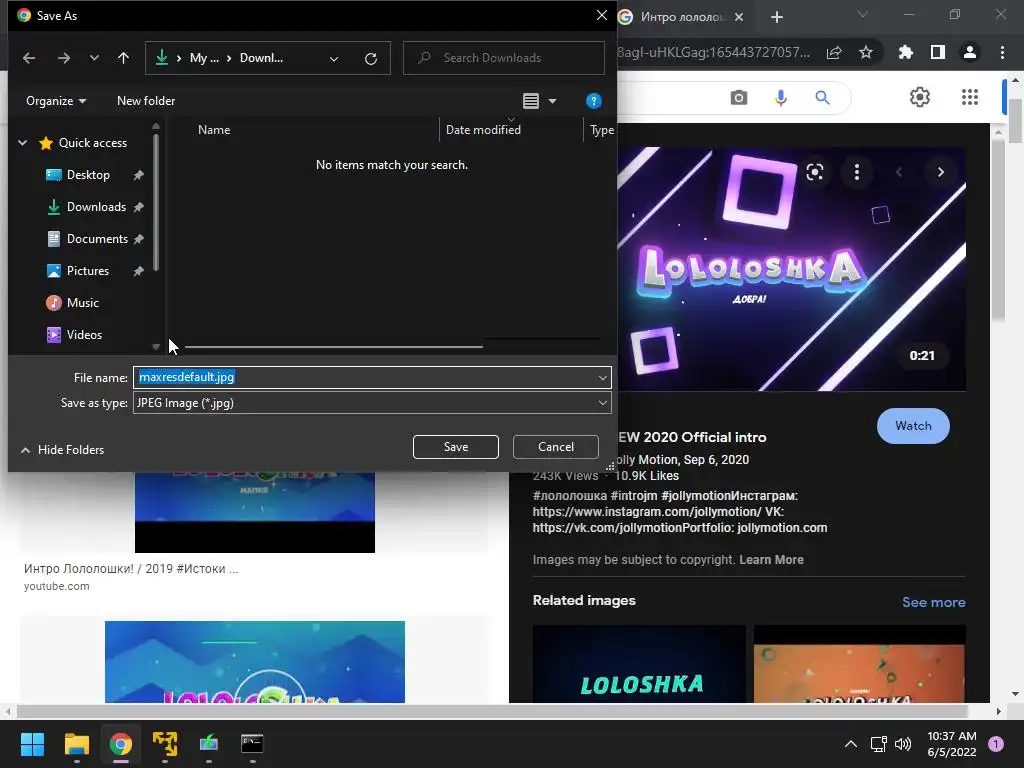Image resolution: width=1024 pixels, height=768 pixels.
Task: Select Videos folder in sidebar
Action: (x=84, y=334)
